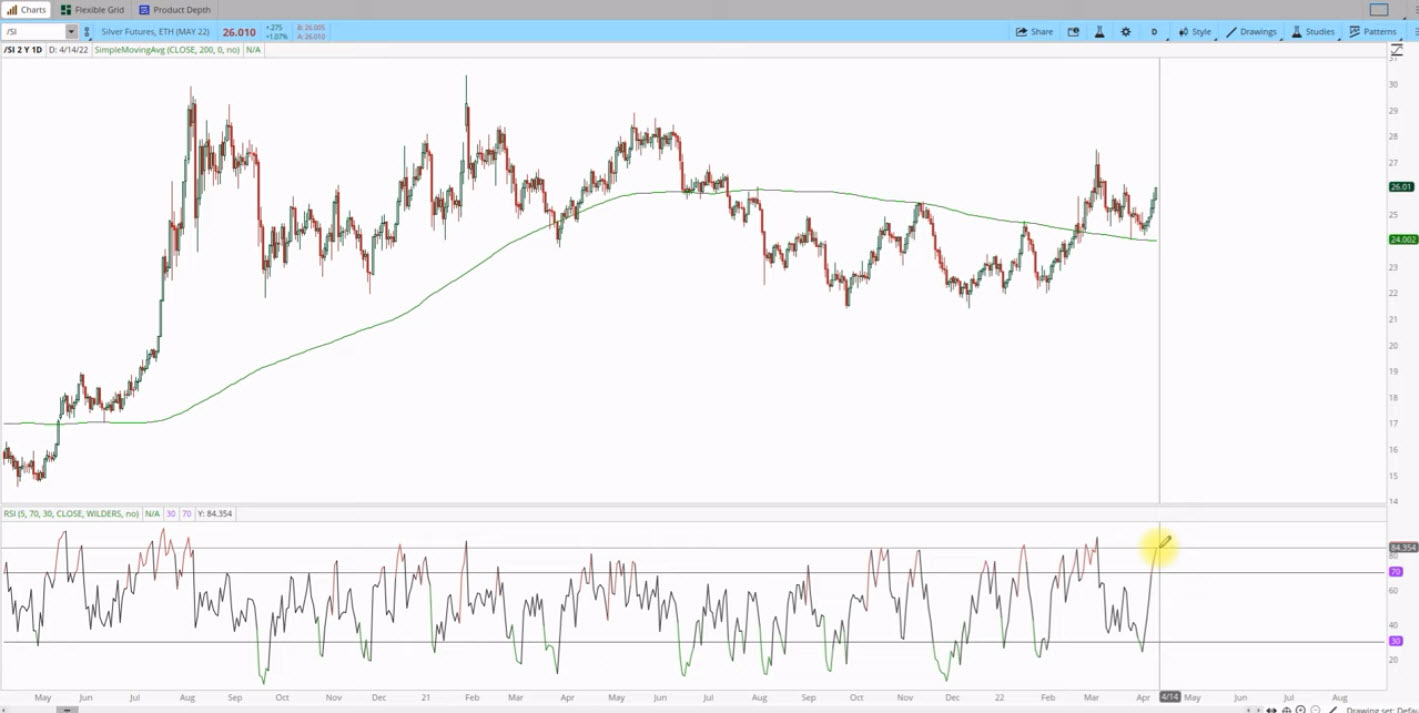Open the calendar/events icon next to Share
The image size is (1419, 713).
1072,31
